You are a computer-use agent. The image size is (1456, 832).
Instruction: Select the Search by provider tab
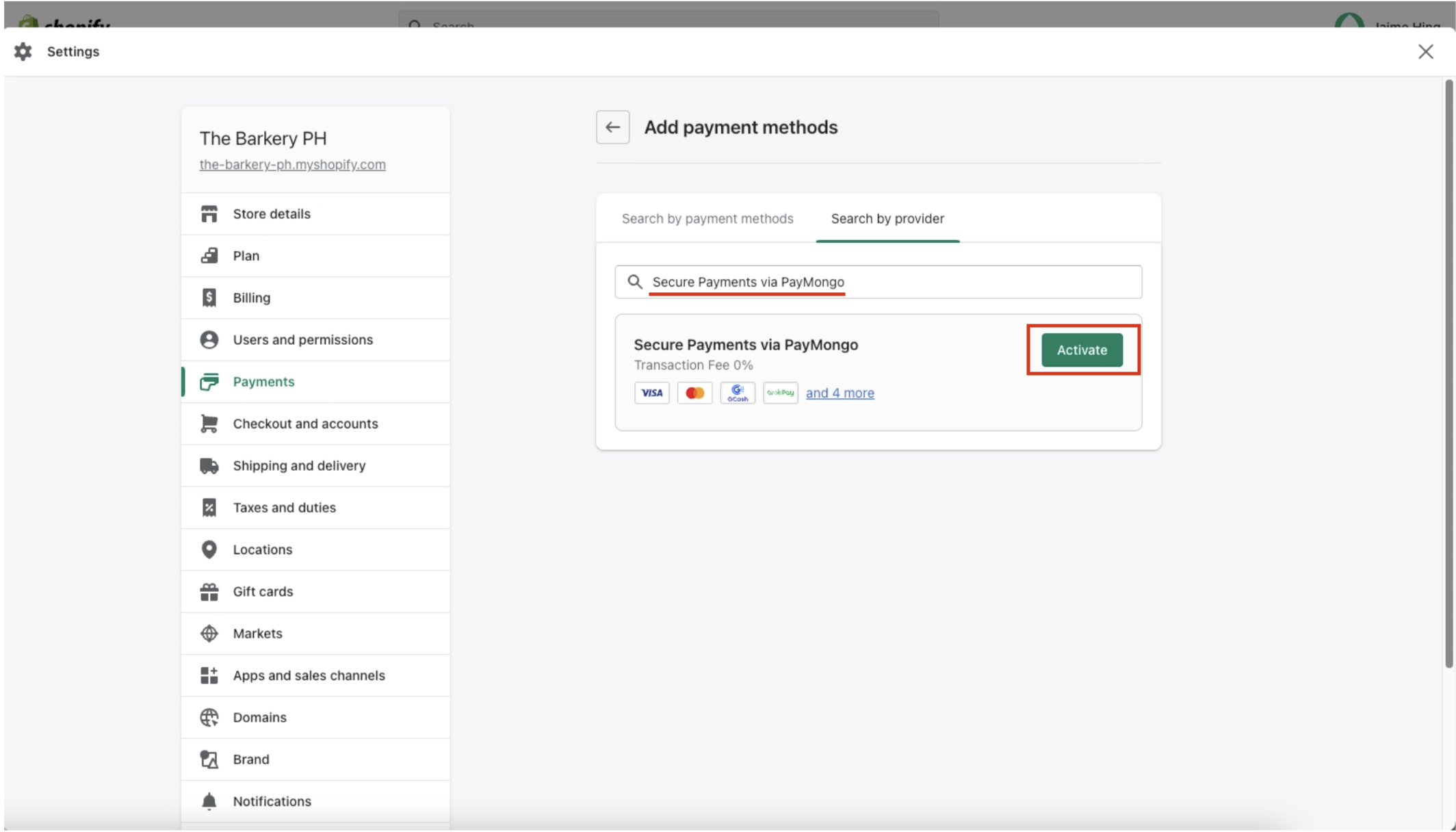887,218
